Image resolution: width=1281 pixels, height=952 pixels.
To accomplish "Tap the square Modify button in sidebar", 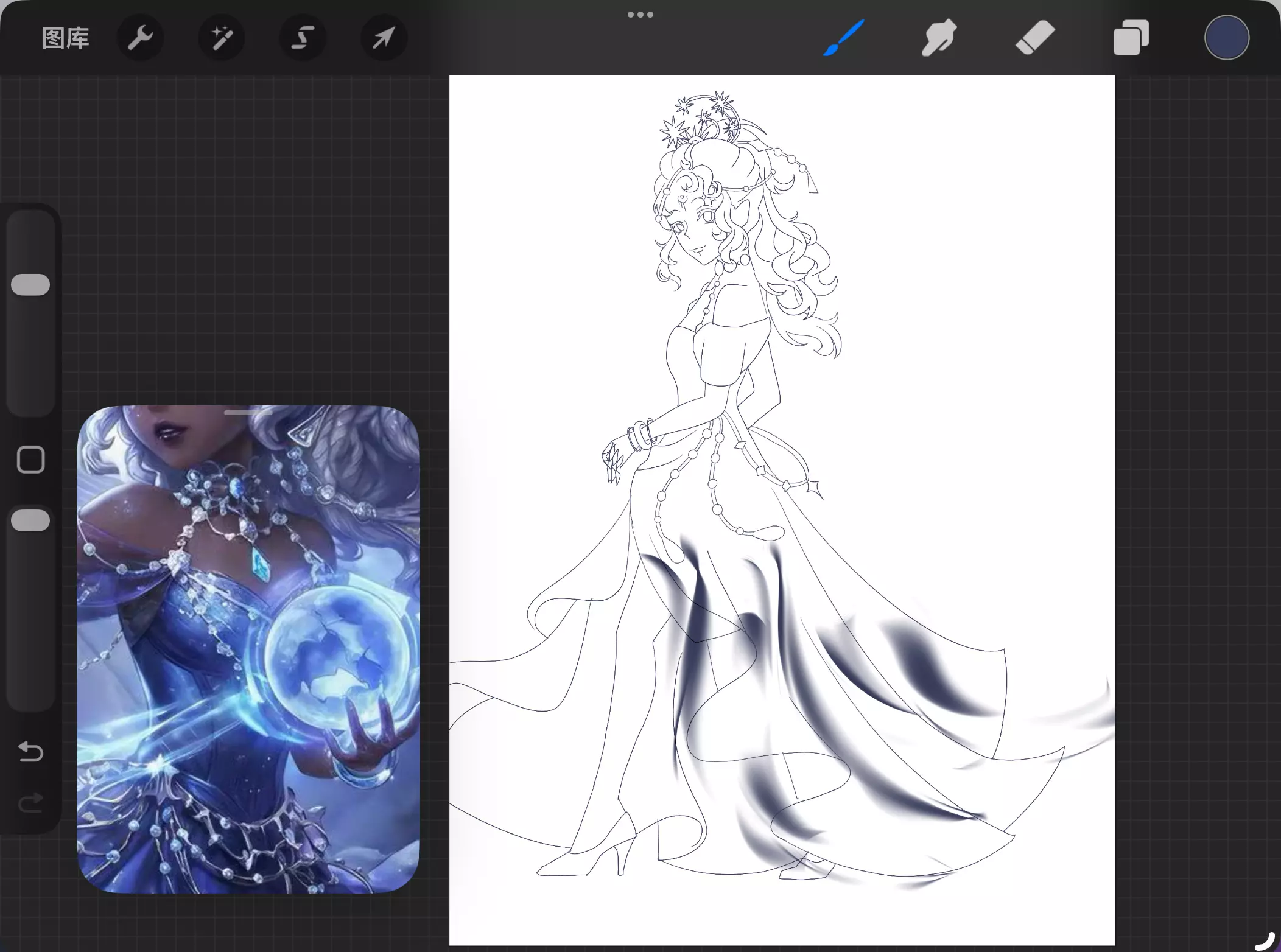I will (x=30, y=460).
